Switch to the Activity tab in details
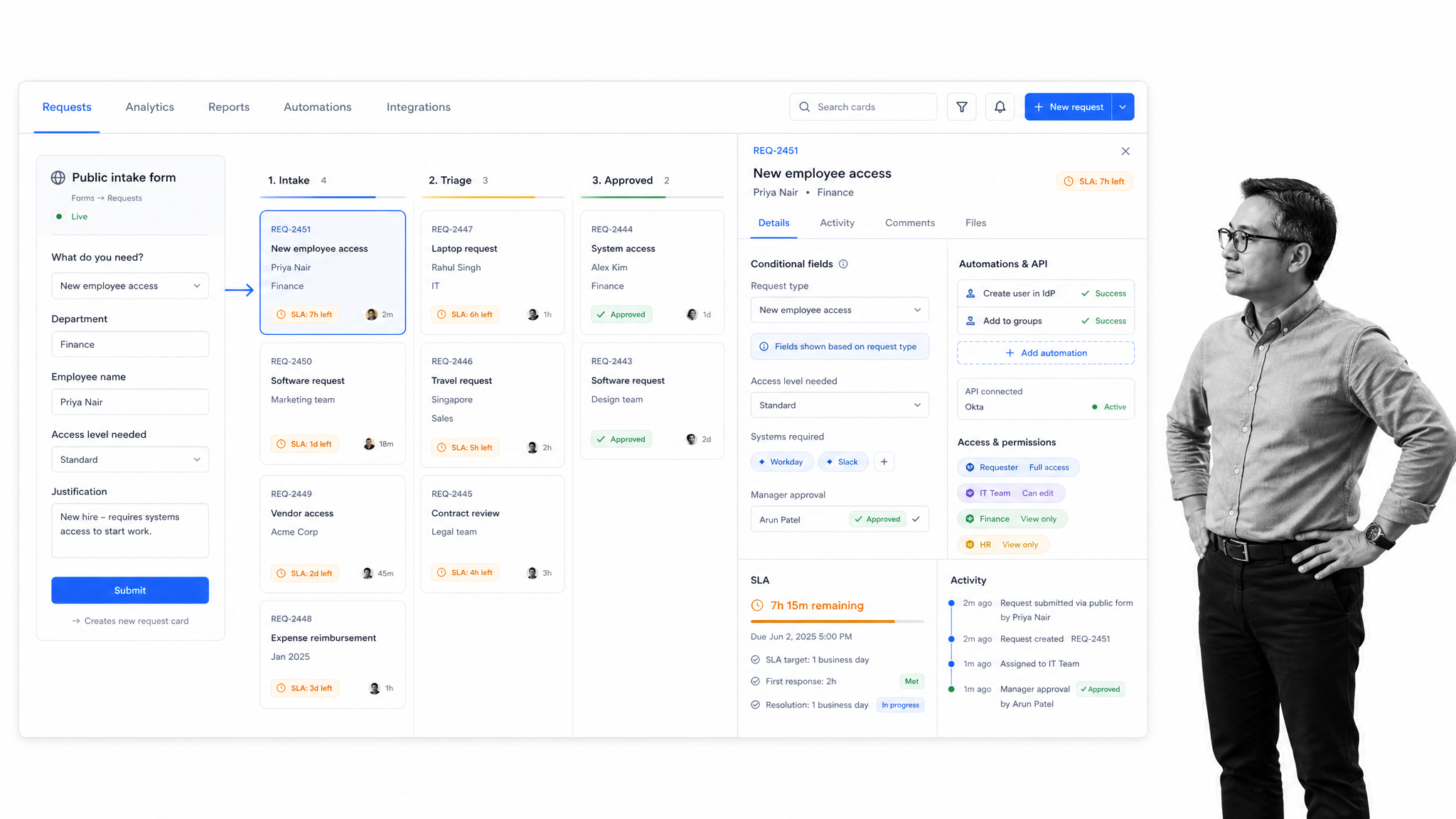 tap(837, 223)
